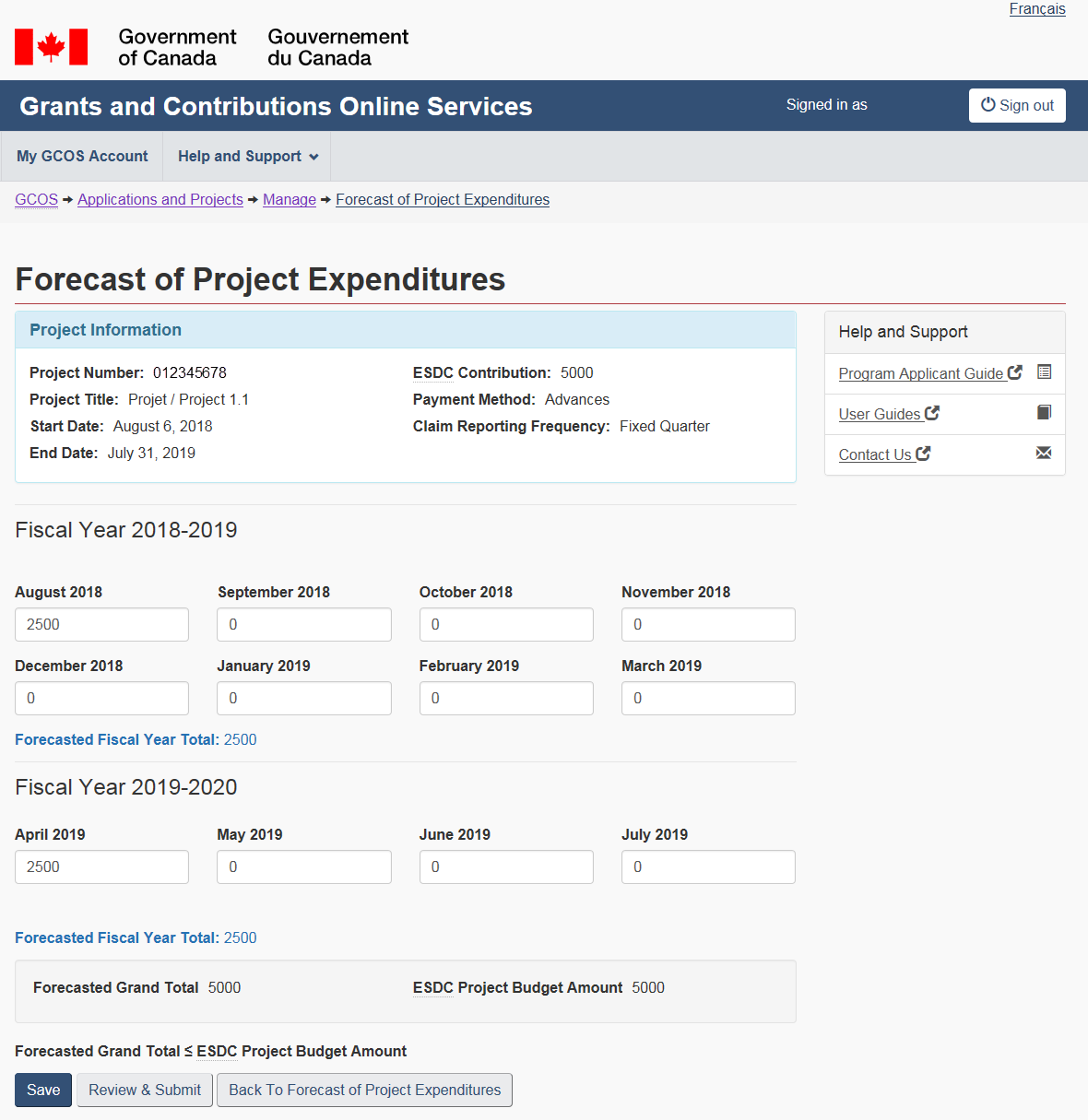The width and height of the screenshot is (1088, 1120).
Task: Click the Manage breadcrumb link
Action: (289, 200)
